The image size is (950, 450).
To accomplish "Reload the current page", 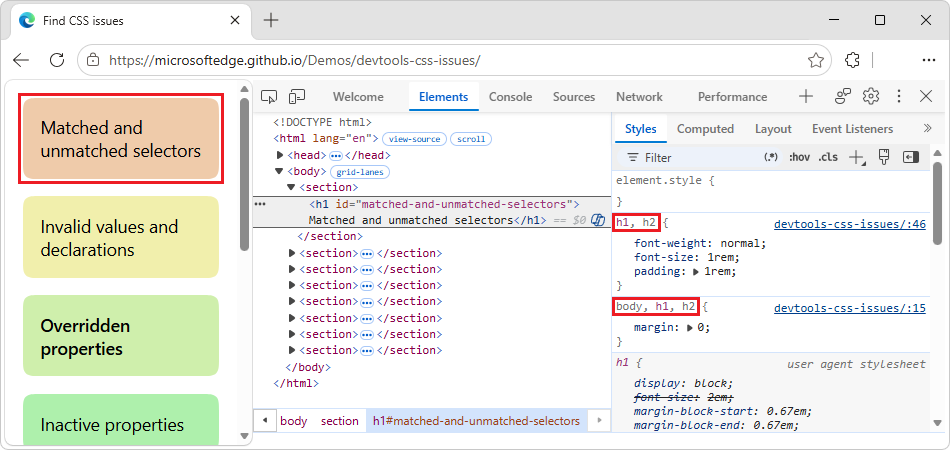I will point(57,60).
